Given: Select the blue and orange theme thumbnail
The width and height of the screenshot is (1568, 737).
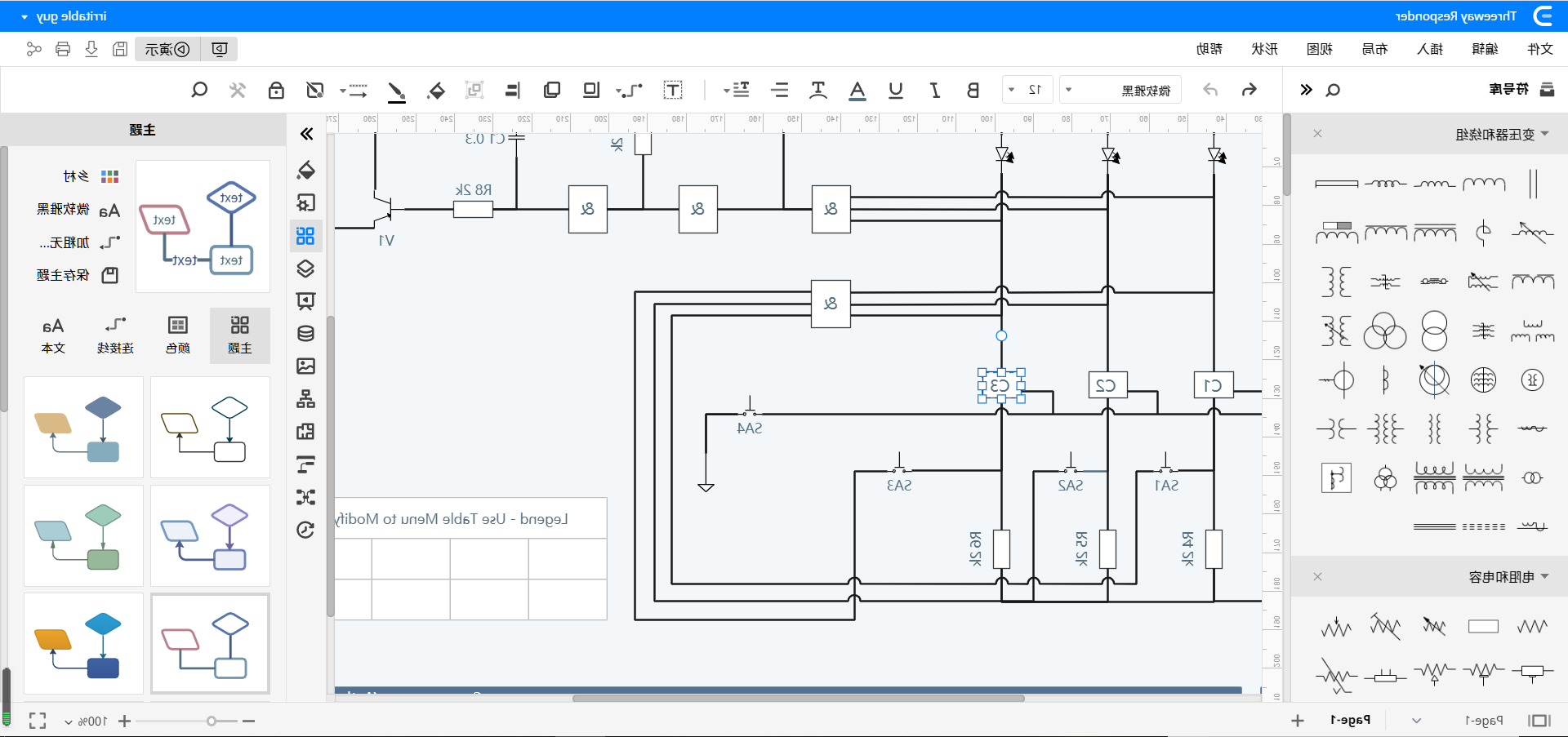Looking at the screenshot, I should [x=84, y=644].
